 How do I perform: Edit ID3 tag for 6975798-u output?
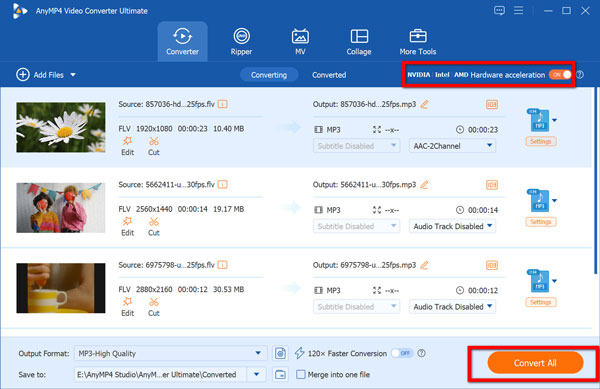[492, 265]
